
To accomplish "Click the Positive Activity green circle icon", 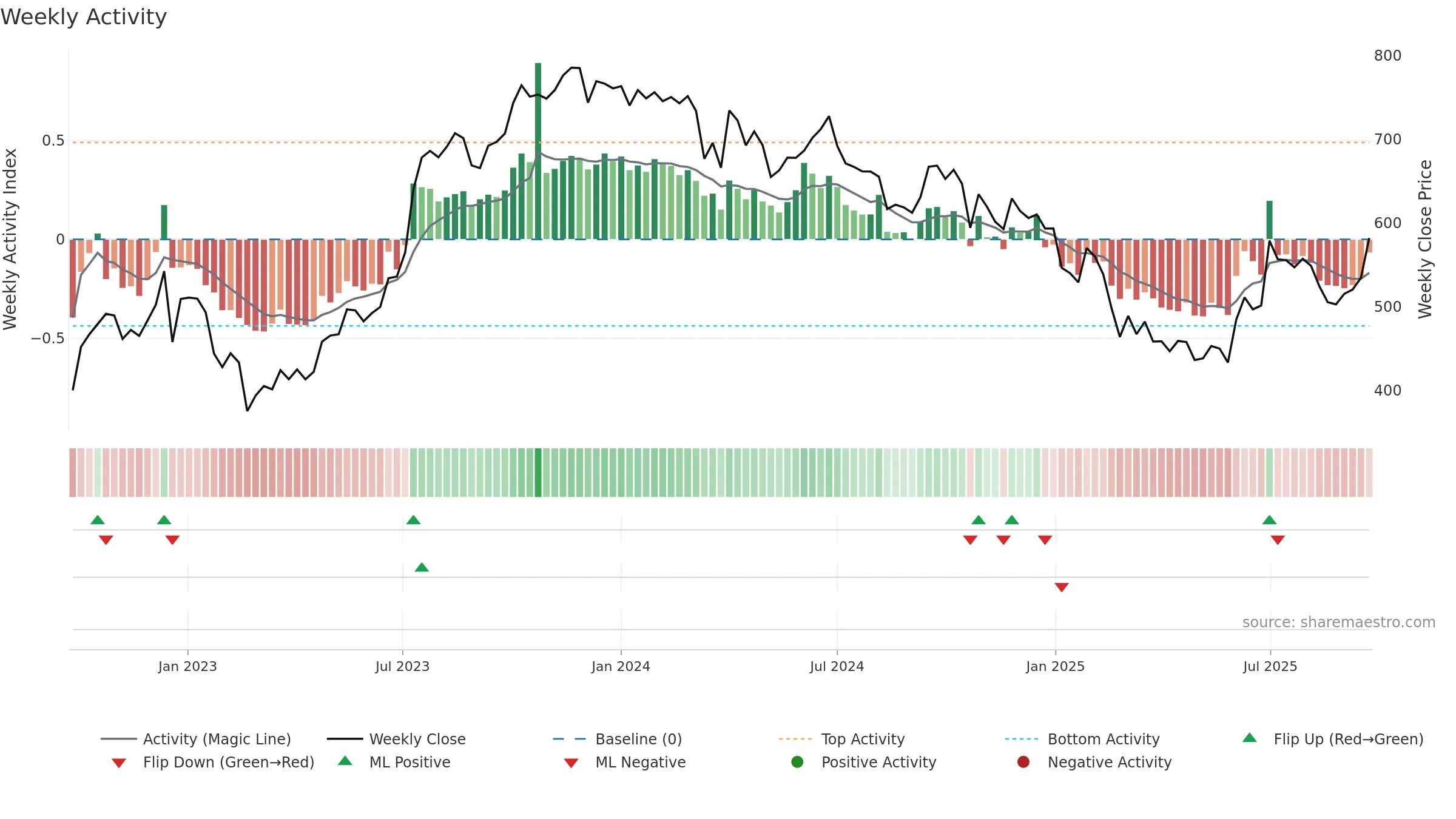I will coord(797,762).
